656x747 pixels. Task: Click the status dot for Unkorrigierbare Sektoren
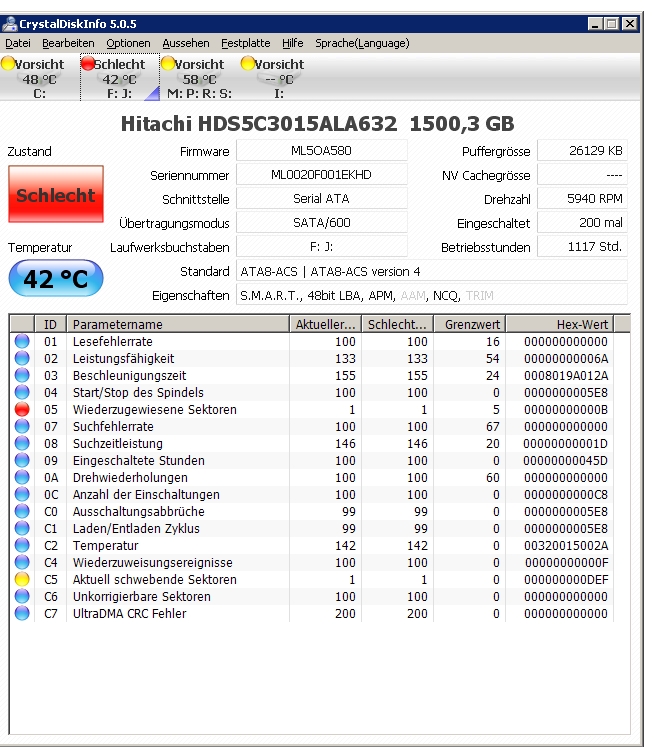click(x=22, y=596)
